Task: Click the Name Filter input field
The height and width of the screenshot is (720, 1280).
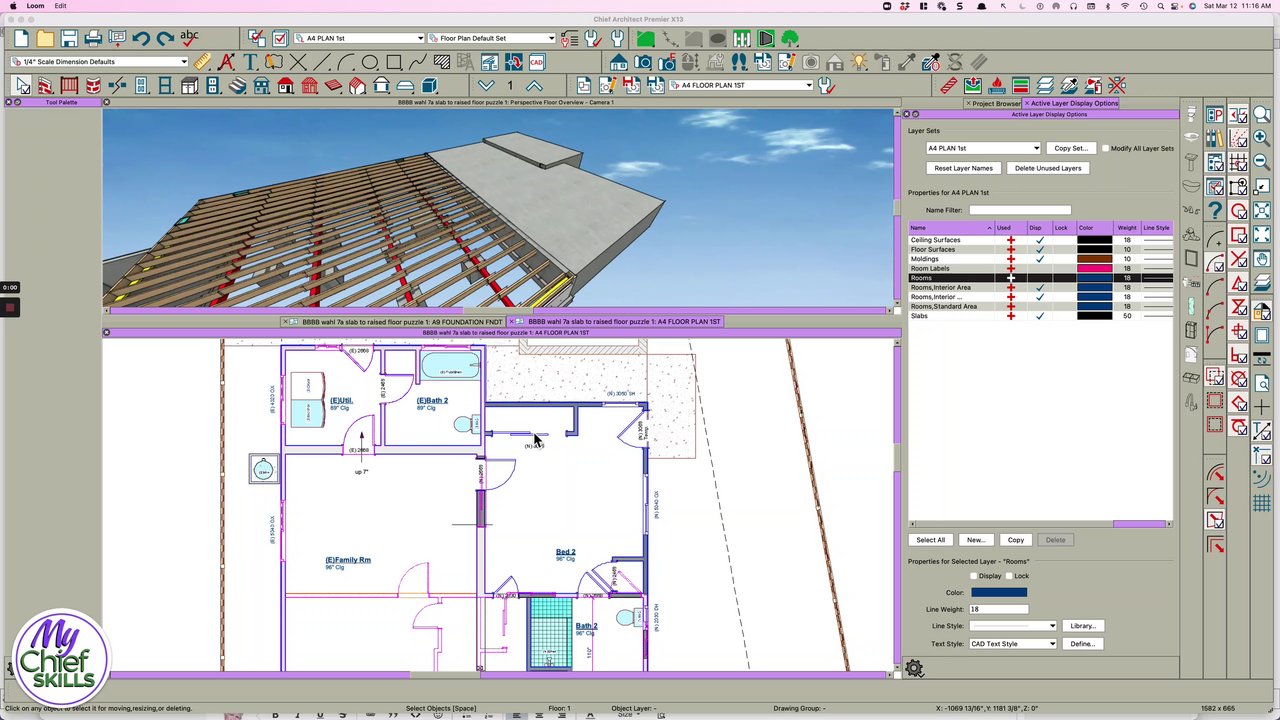Action: [x=1020, y=210]
